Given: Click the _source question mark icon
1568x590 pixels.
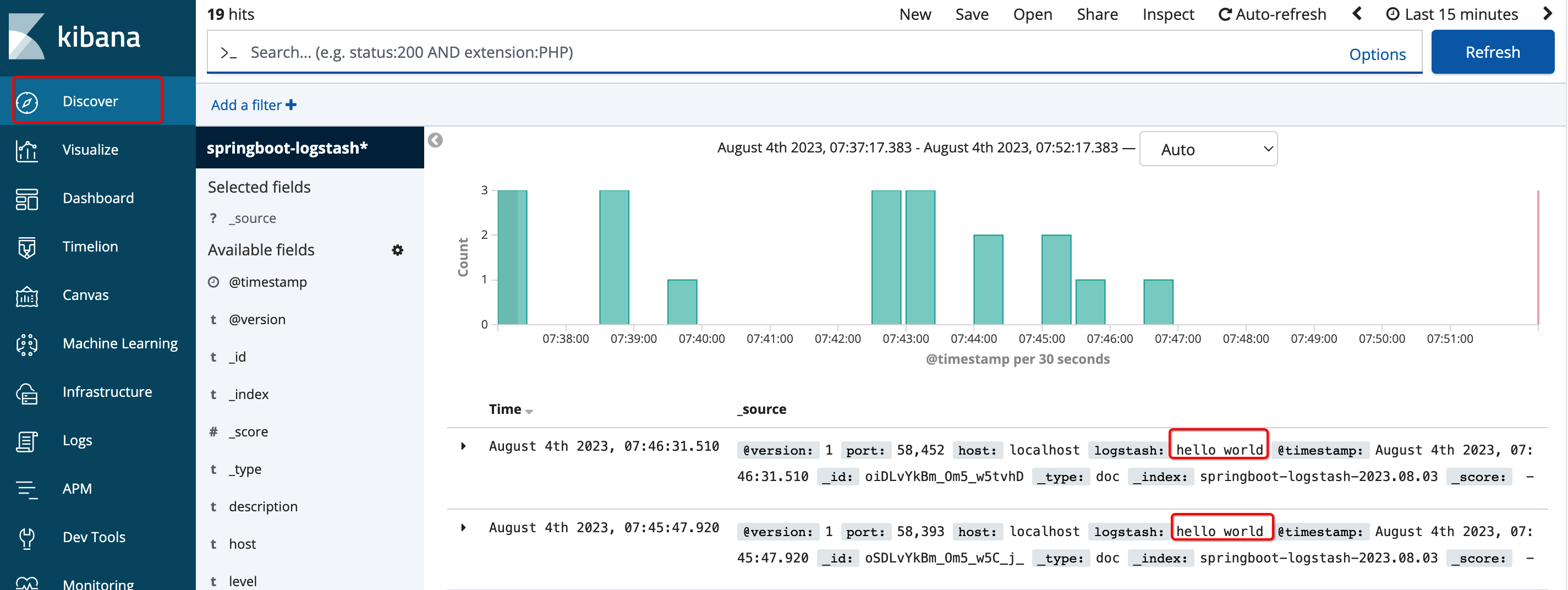Looking at the screenshot, I should (213, 218).
